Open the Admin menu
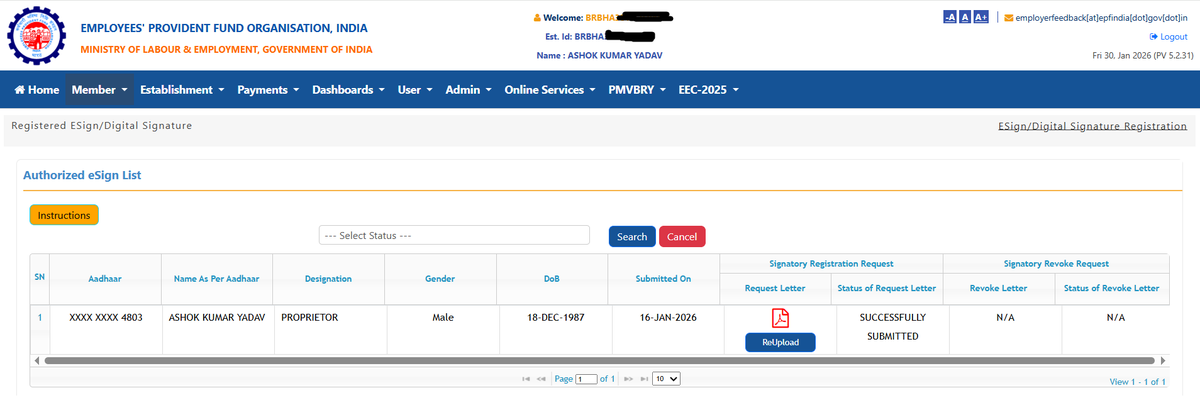 468,90
